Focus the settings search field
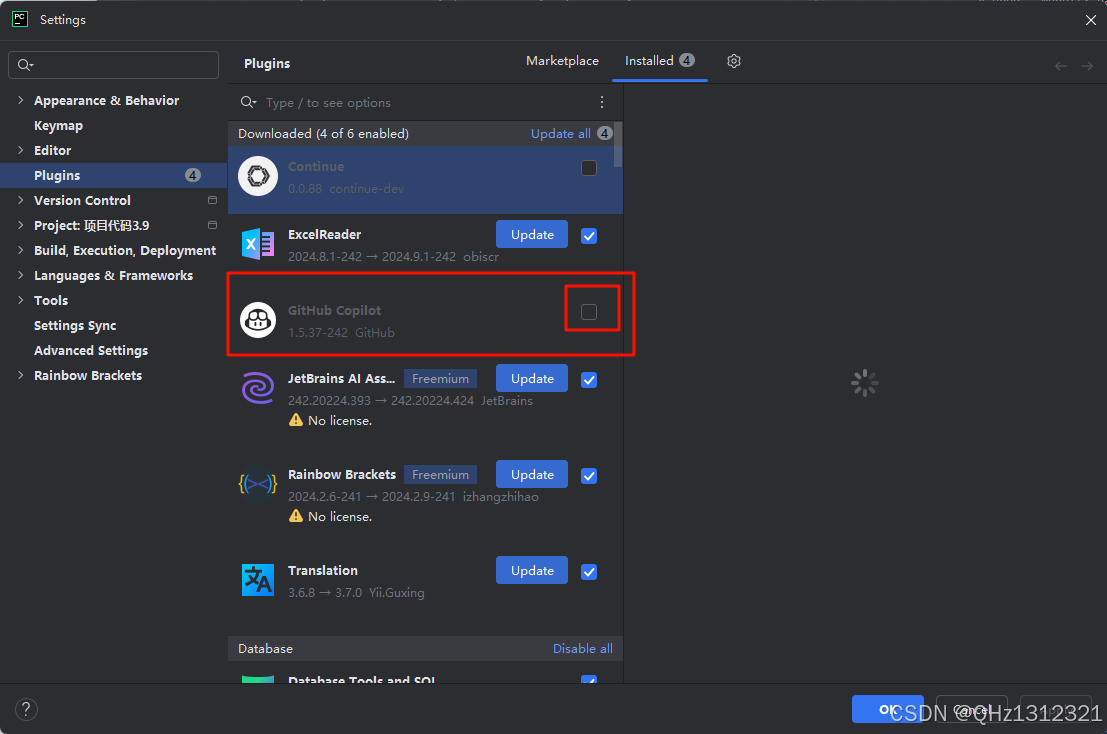 coord(114,65)
